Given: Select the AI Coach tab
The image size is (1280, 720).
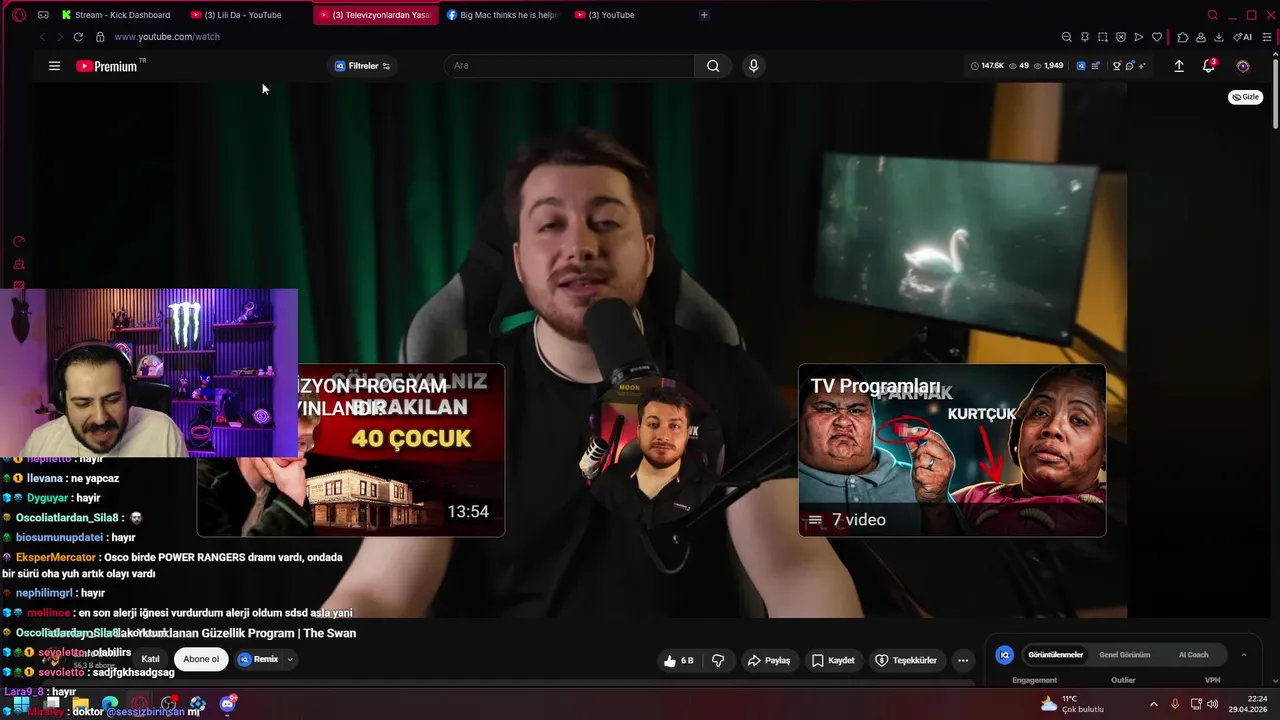Looking at the screenshot, I should [1193, 655].
